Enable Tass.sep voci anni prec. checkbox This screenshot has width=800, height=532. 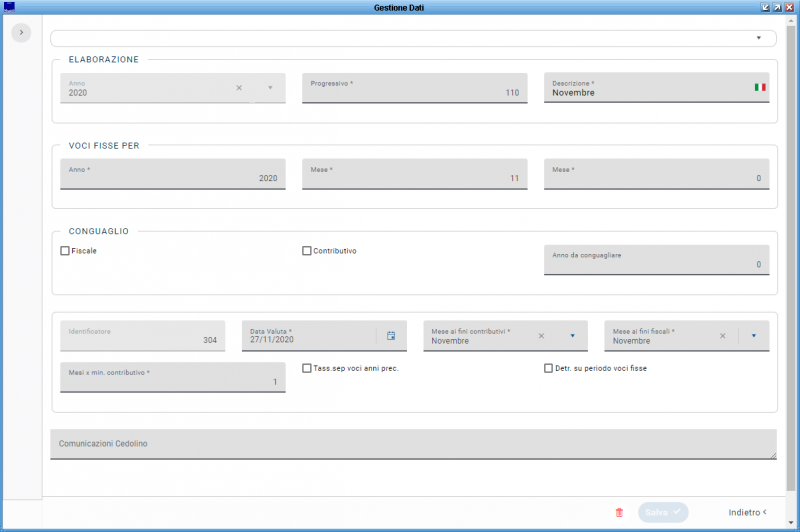(x=307, y=368)
